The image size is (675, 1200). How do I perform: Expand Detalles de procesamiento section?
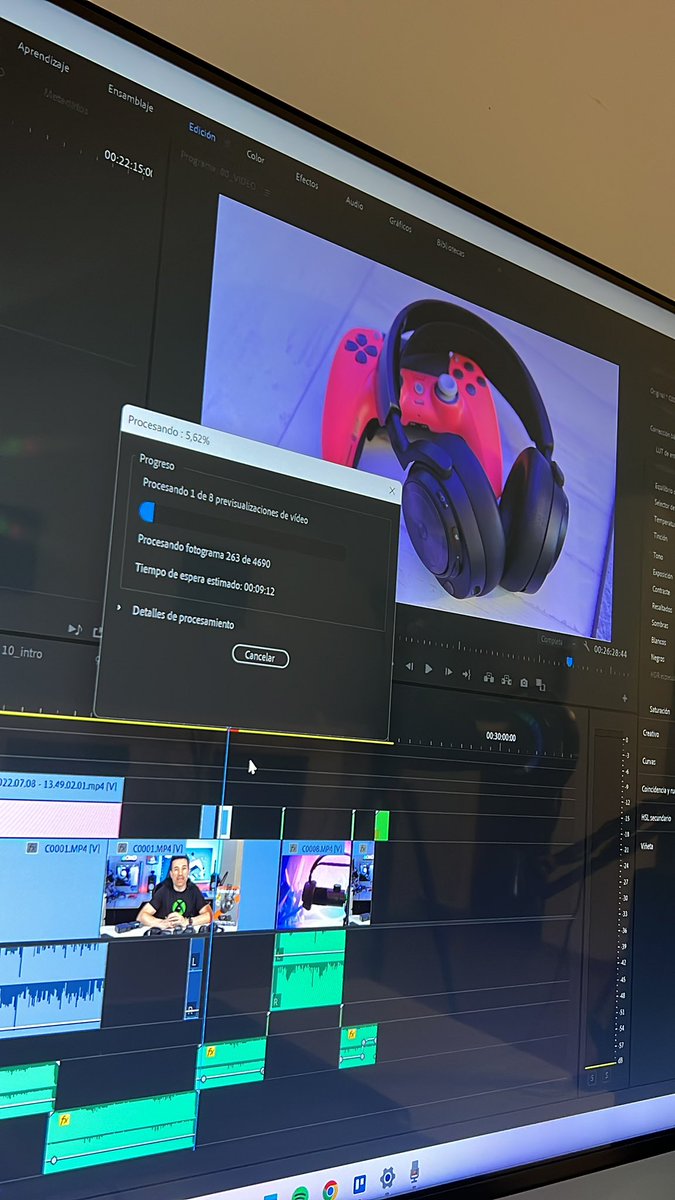click(x=120, y=608)
